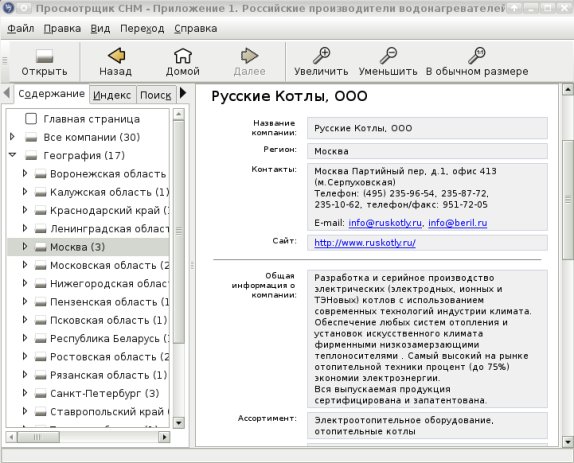Click the Открыть toolbar button

44,61
